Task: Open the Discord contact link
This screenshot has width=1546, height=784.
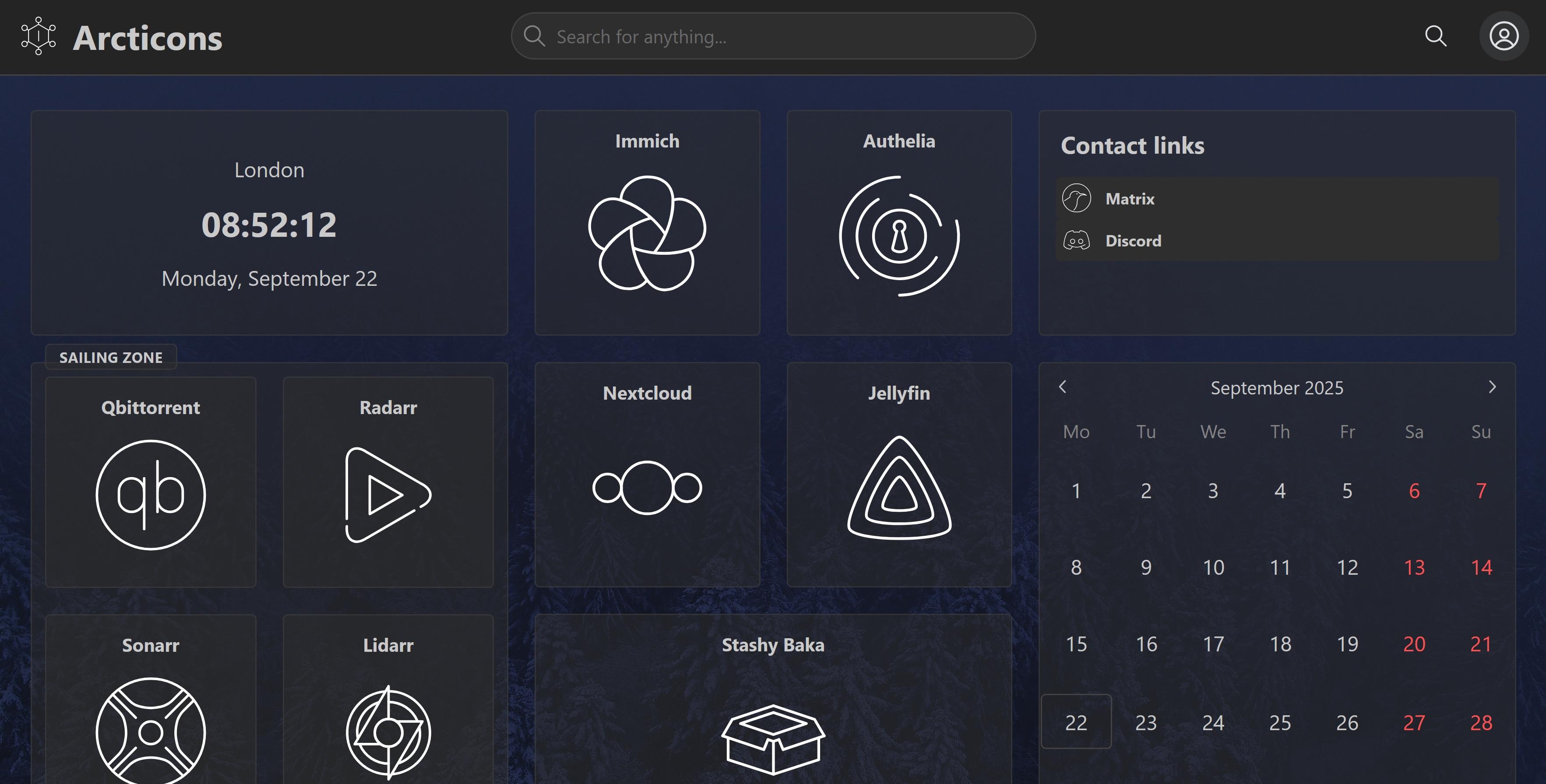Action: coord(1133,240)
